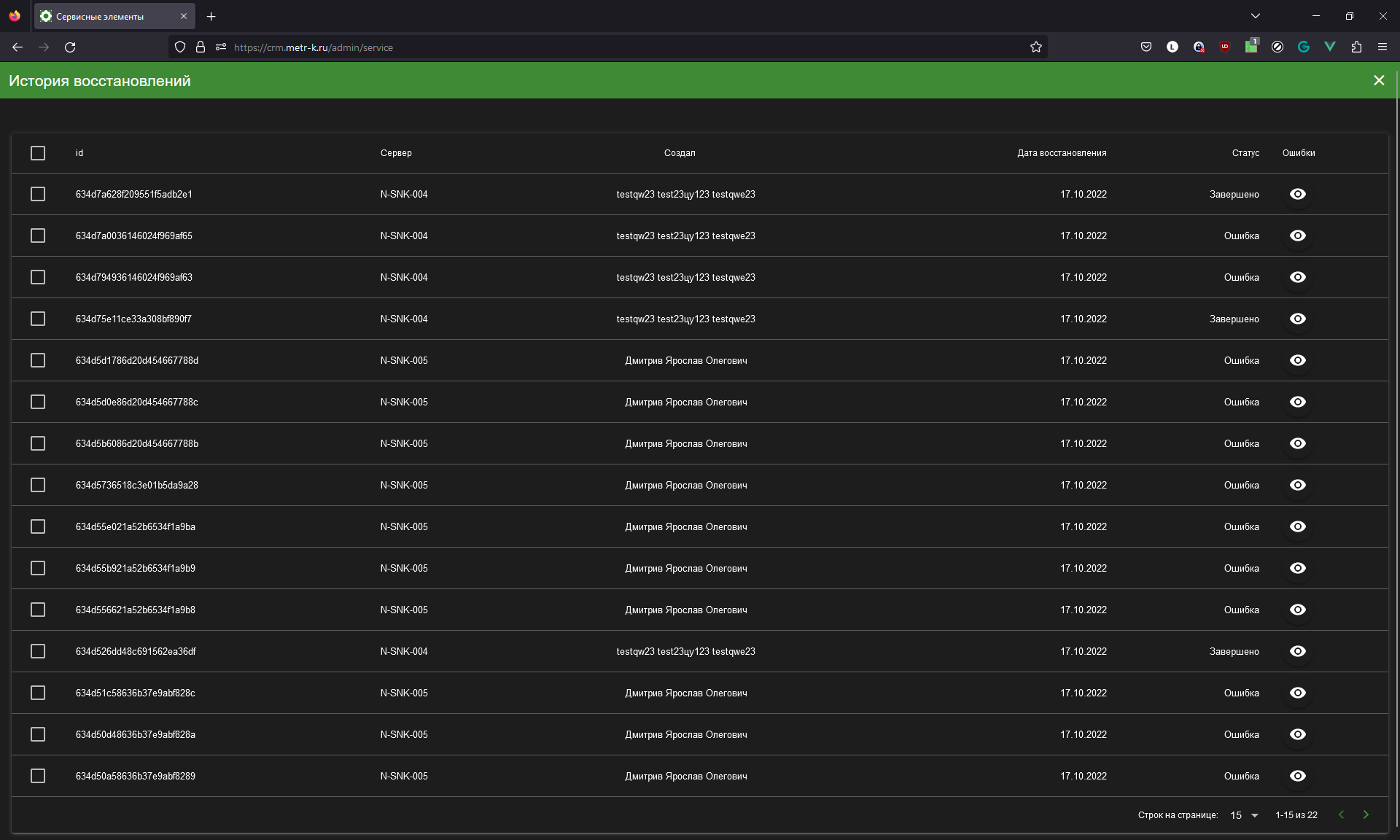View errors for record 634d5d0e86d20d454667788c

[x=1298, y=402]
